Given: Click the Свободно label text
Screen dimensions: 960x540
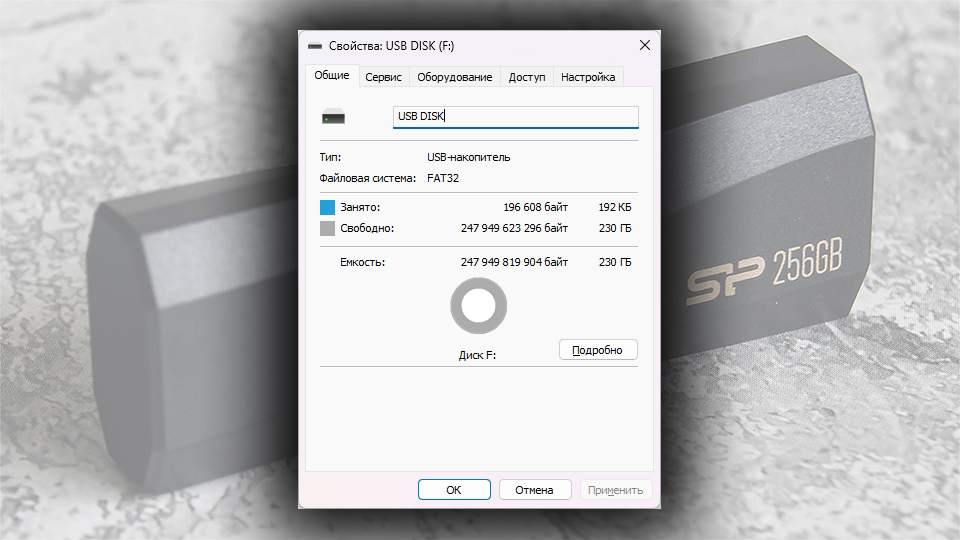Looking at the screenshot, I should (367, 228).
